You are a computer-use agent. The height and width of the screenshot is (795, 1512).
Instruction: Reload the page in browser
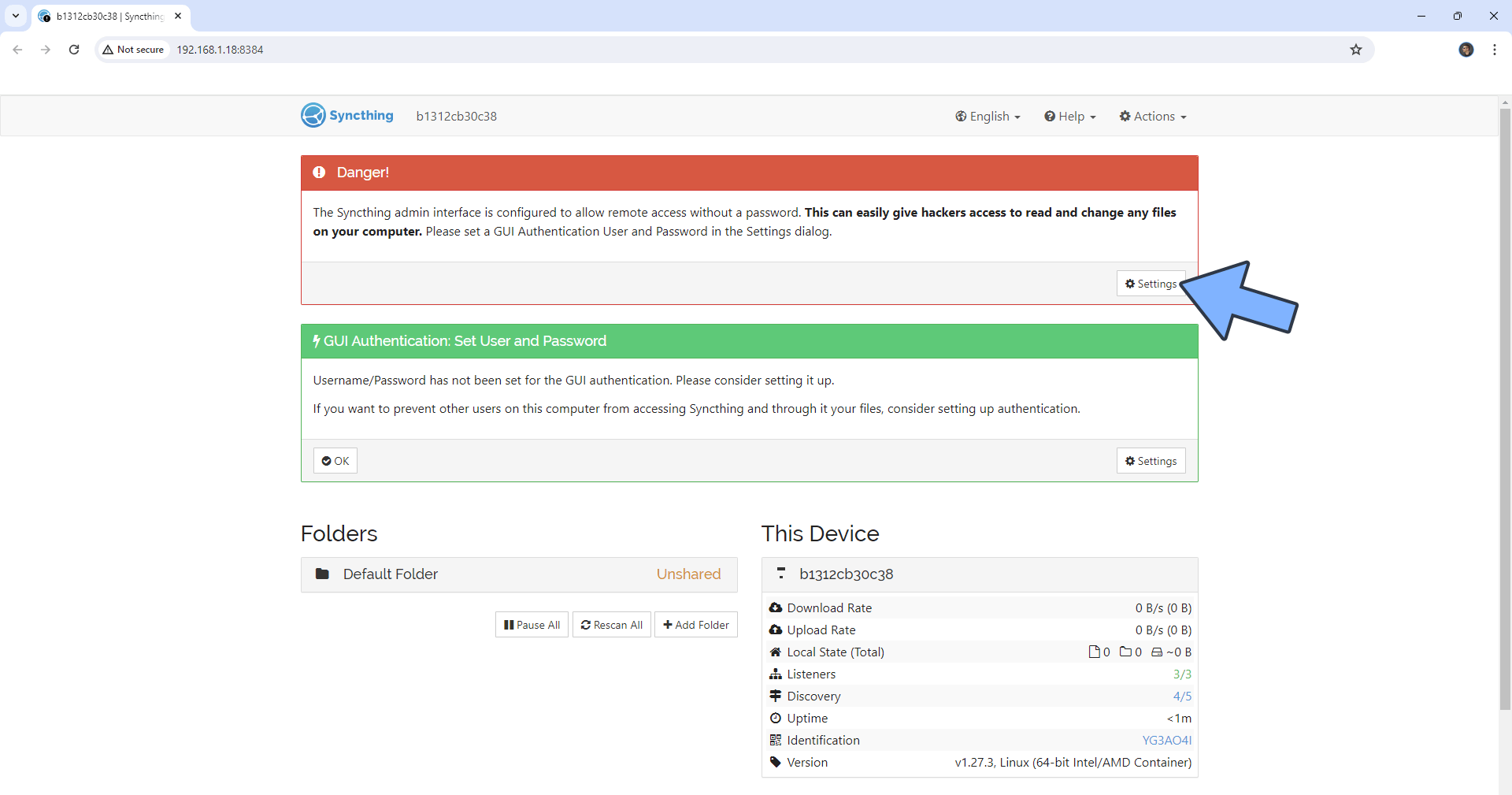click(x=74, y=50)
